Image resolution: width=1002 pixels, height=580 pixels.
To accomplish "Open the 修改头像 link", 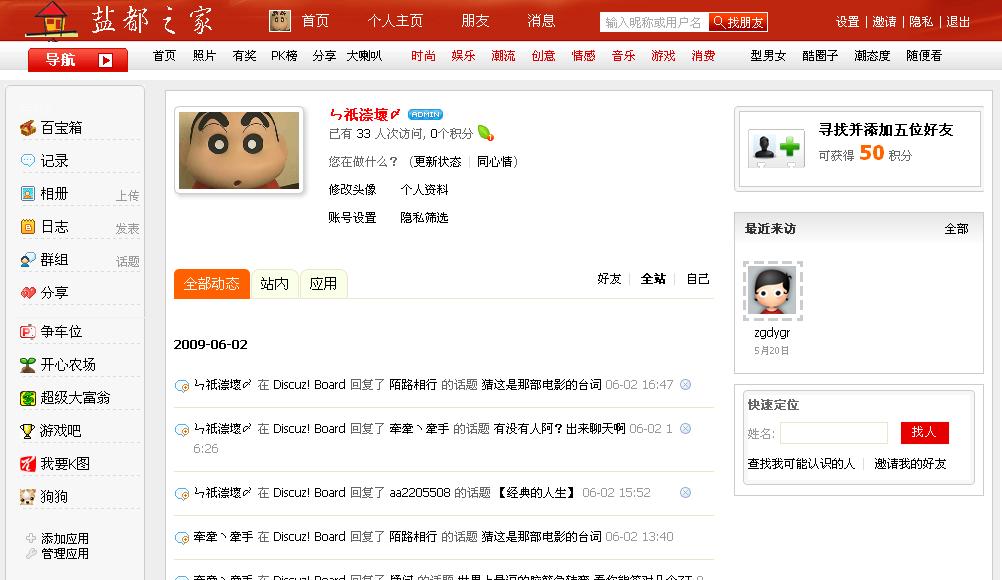I will click(352, 190).
